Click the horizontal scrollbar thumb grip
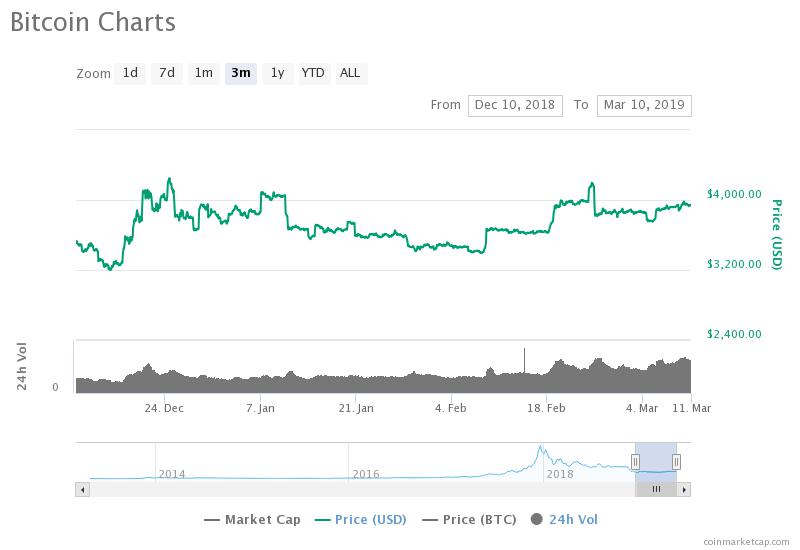Viewport: 800px width, 550px height. pyautogui.click(x=656, y=489)
